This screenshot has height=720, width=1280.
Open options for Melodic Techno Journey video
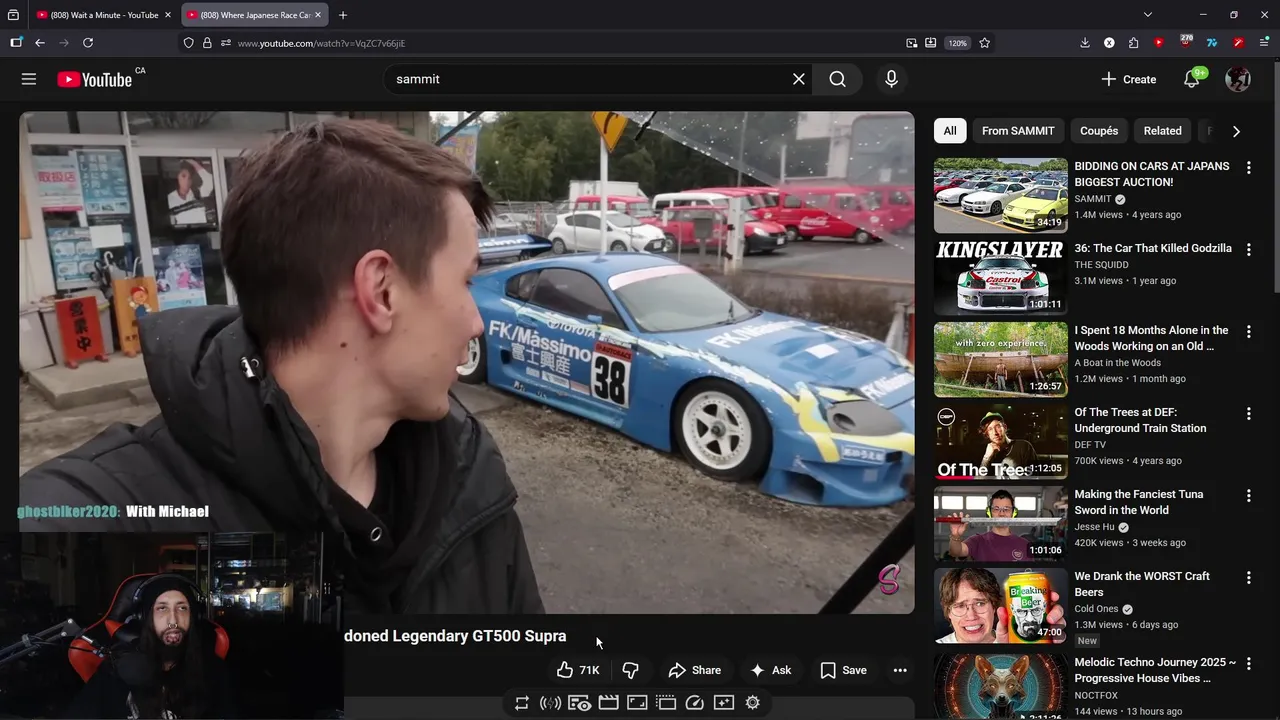[1248, 662]
